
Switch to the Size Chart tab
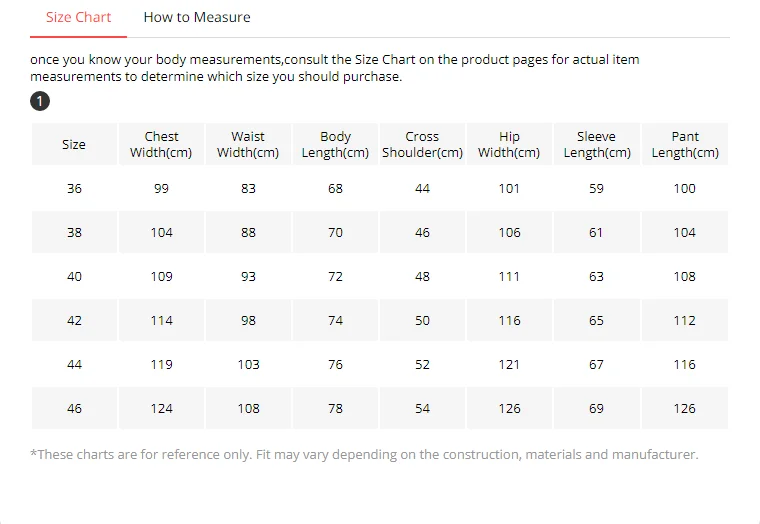click(x=79, y=17)
